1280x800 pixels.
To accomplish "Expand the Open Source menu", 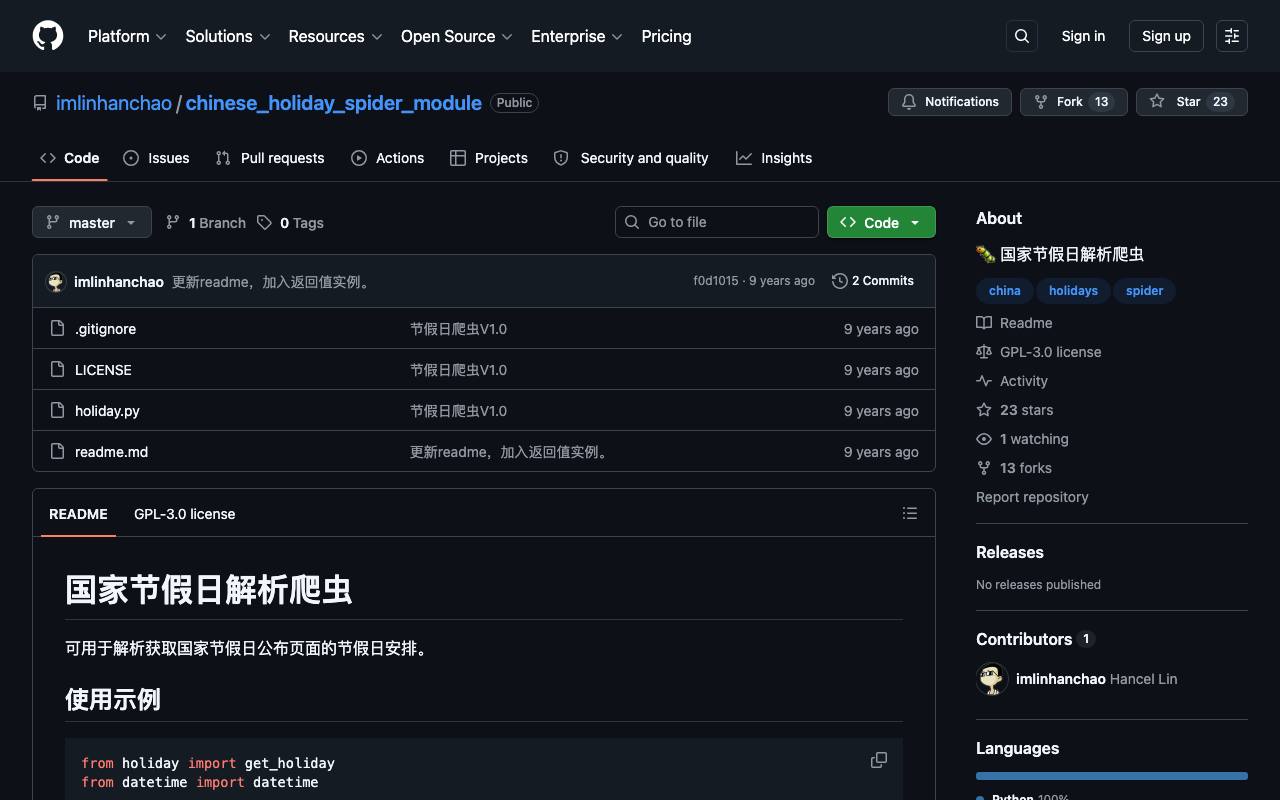I will (457, 36).
